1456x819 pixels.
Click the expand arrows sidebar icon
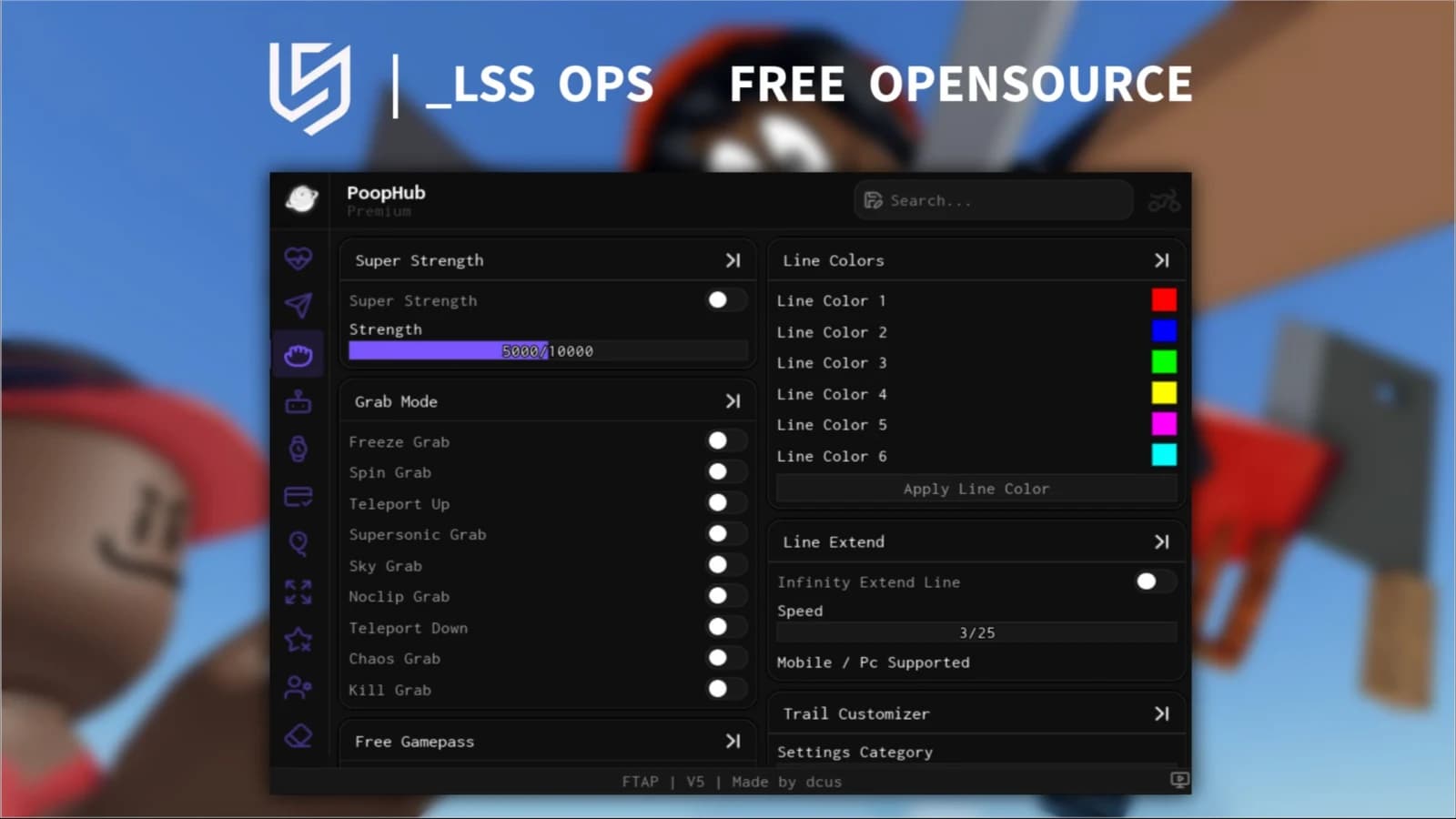(298, 592)
